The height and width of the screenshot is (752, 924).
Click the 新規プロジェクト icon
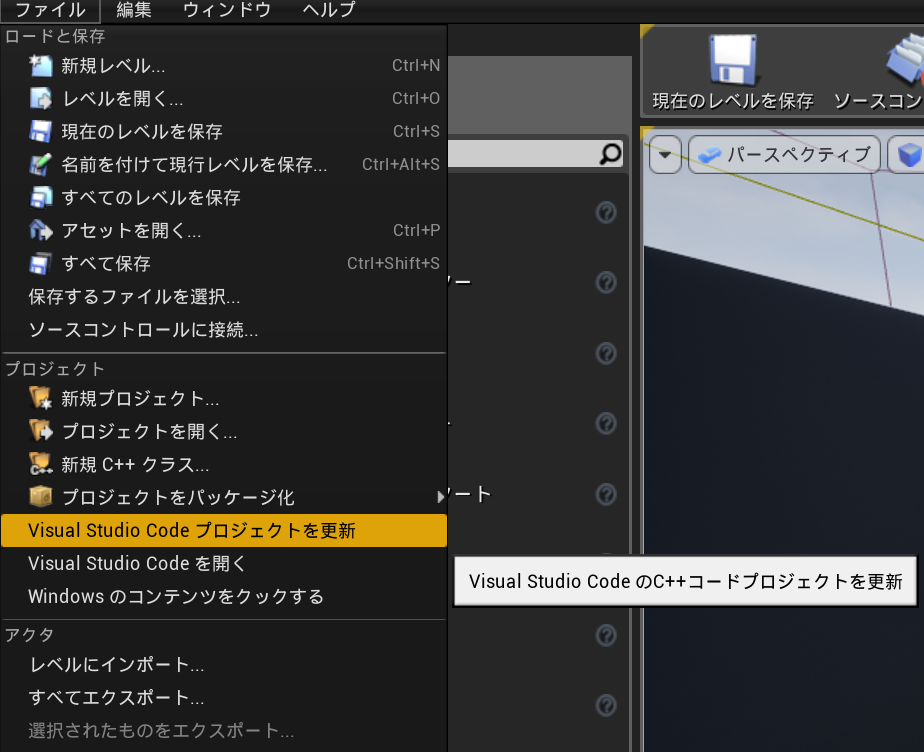pyautogui.click(x=41, y=398)
